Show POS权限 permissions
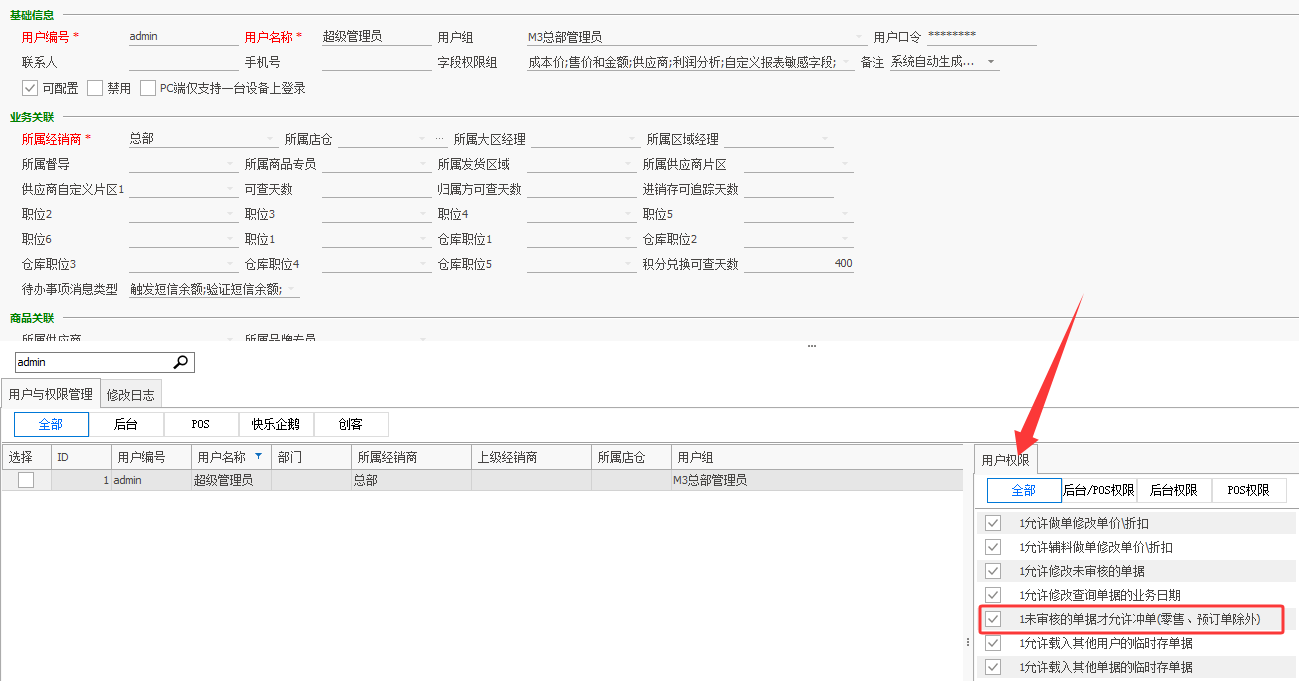 [x=1249, y=490]
